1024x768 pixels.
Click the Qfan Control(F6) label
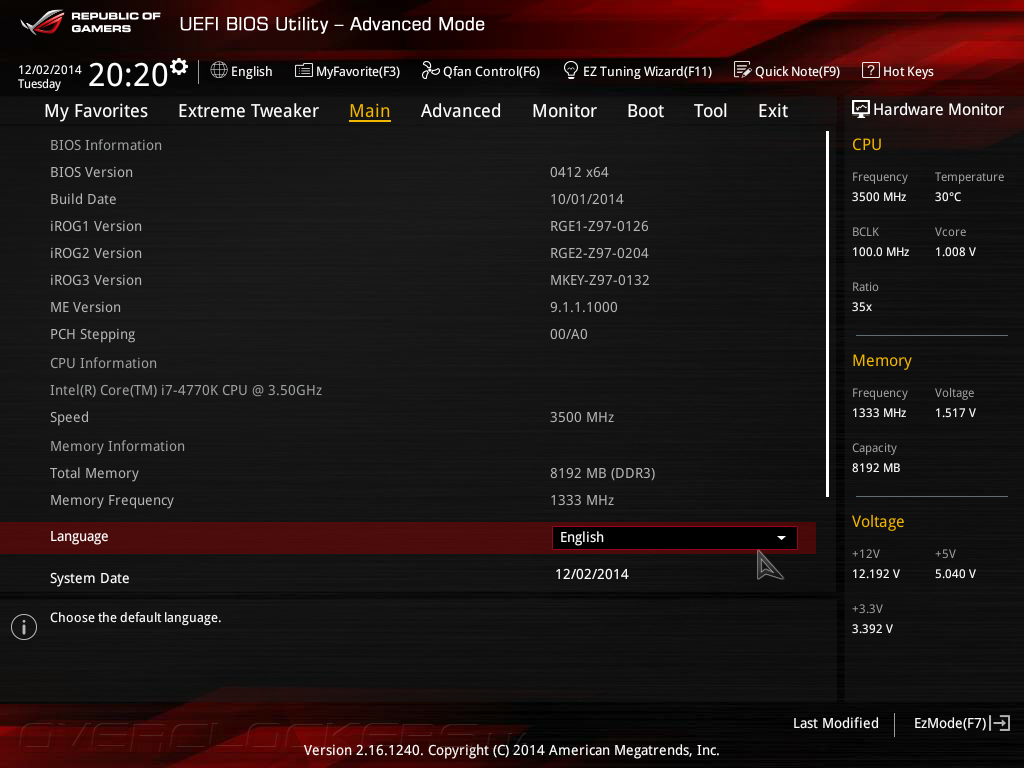point(492,71)
